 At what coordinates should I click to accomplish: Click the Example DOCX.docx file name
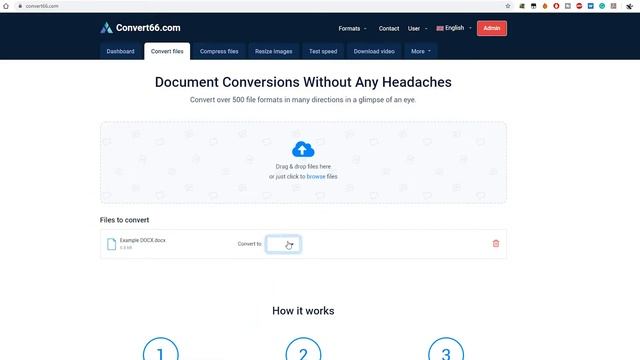142,240
